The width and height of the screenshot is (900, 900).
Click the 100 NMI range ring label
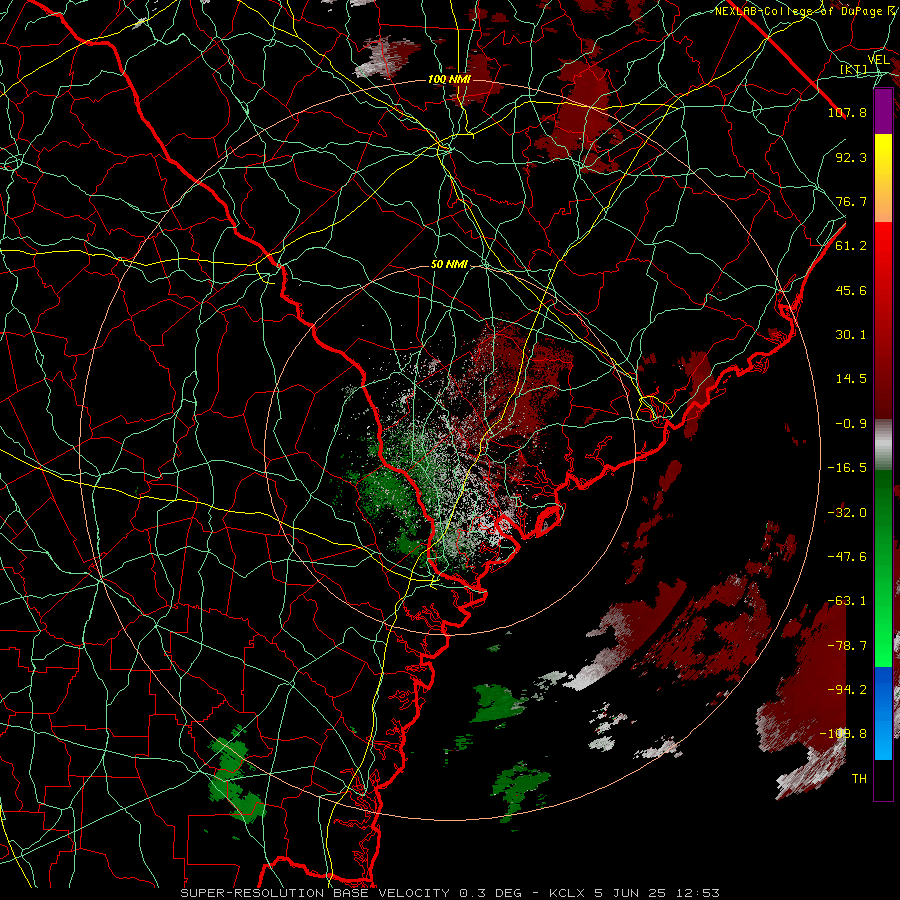click(449, 79)
